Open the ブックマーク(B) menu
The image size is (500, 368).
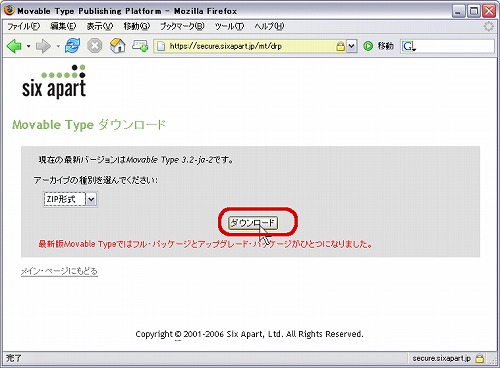(182, 26)
